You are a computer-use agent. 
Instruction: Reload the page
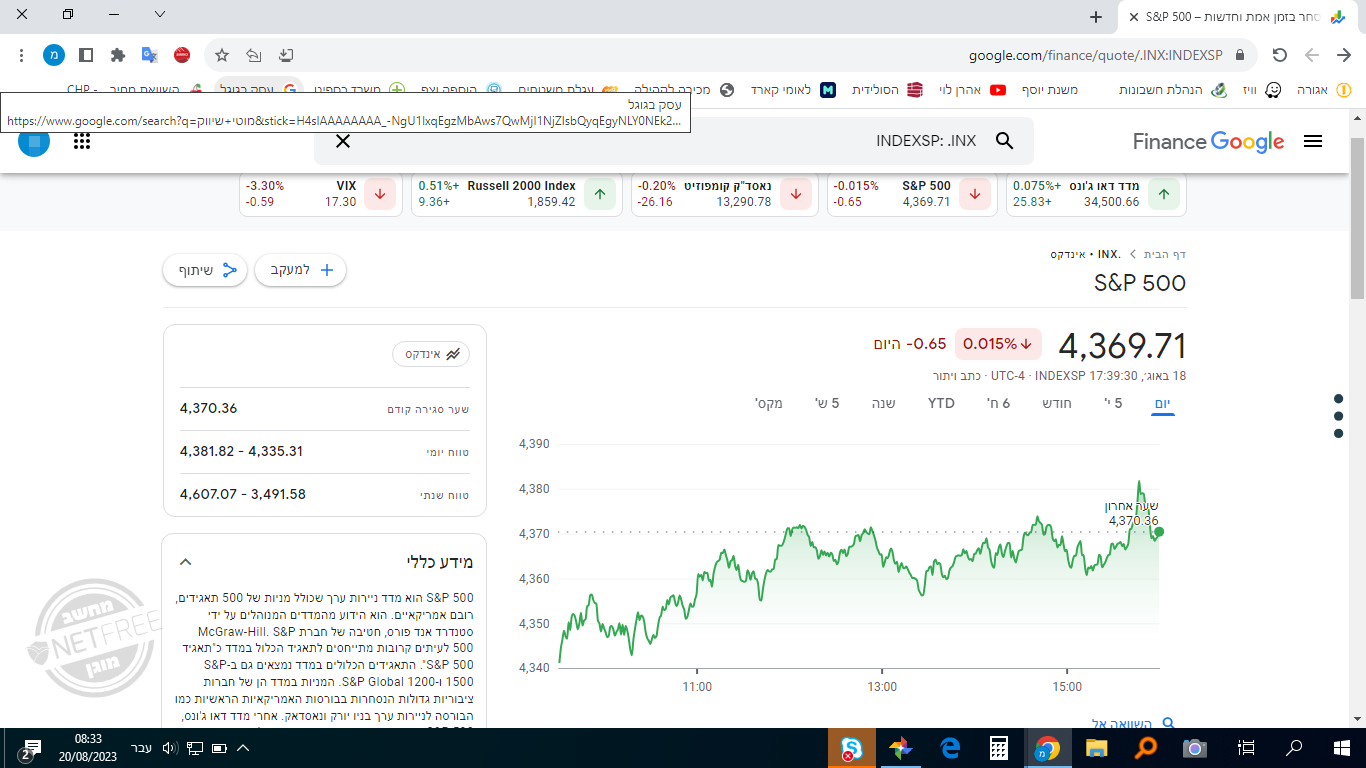[1279, 55]
